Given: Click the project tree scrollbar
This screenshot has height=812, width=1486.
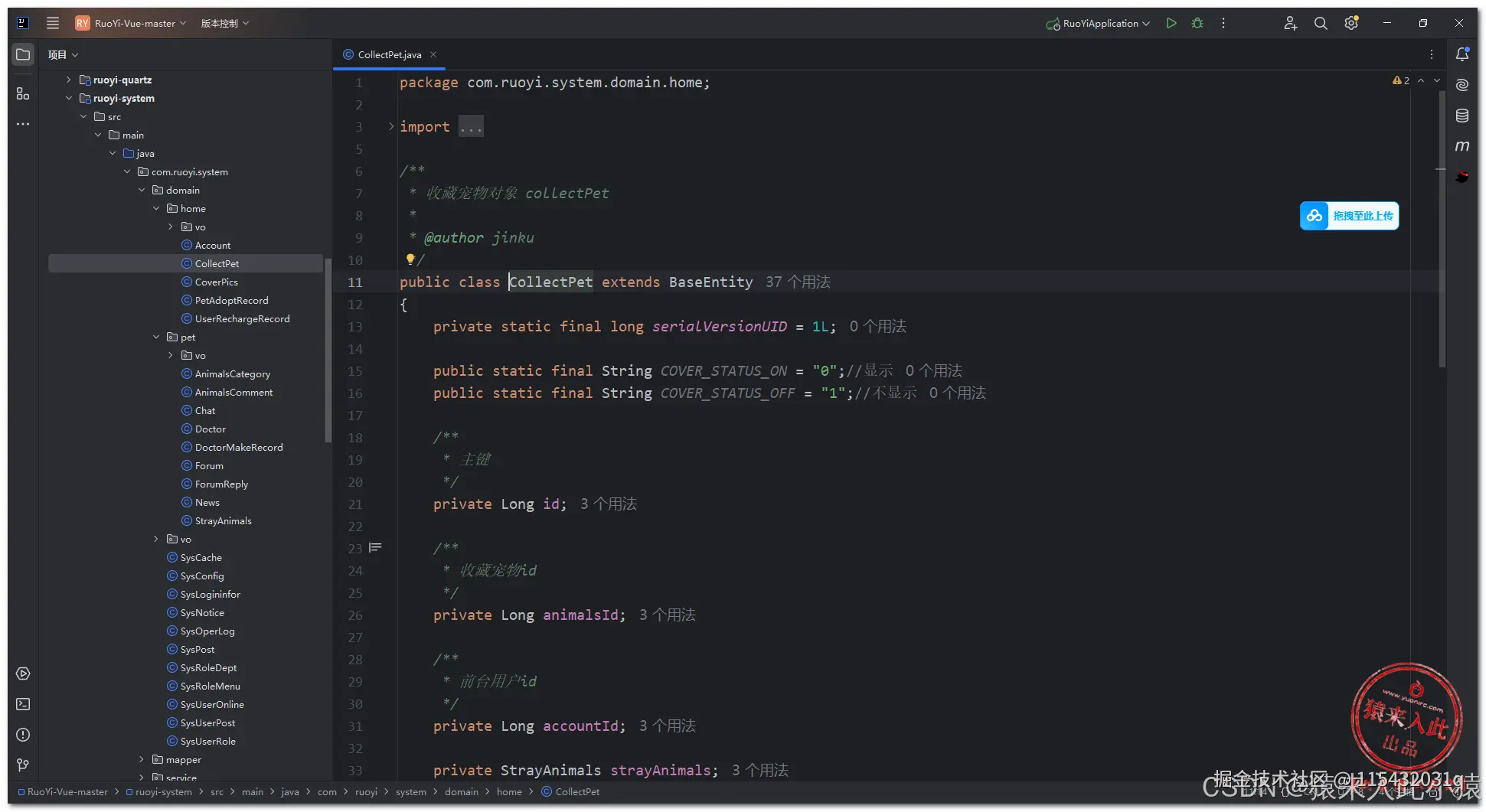Looking at the screenshot, I should (x=328, y=351).
